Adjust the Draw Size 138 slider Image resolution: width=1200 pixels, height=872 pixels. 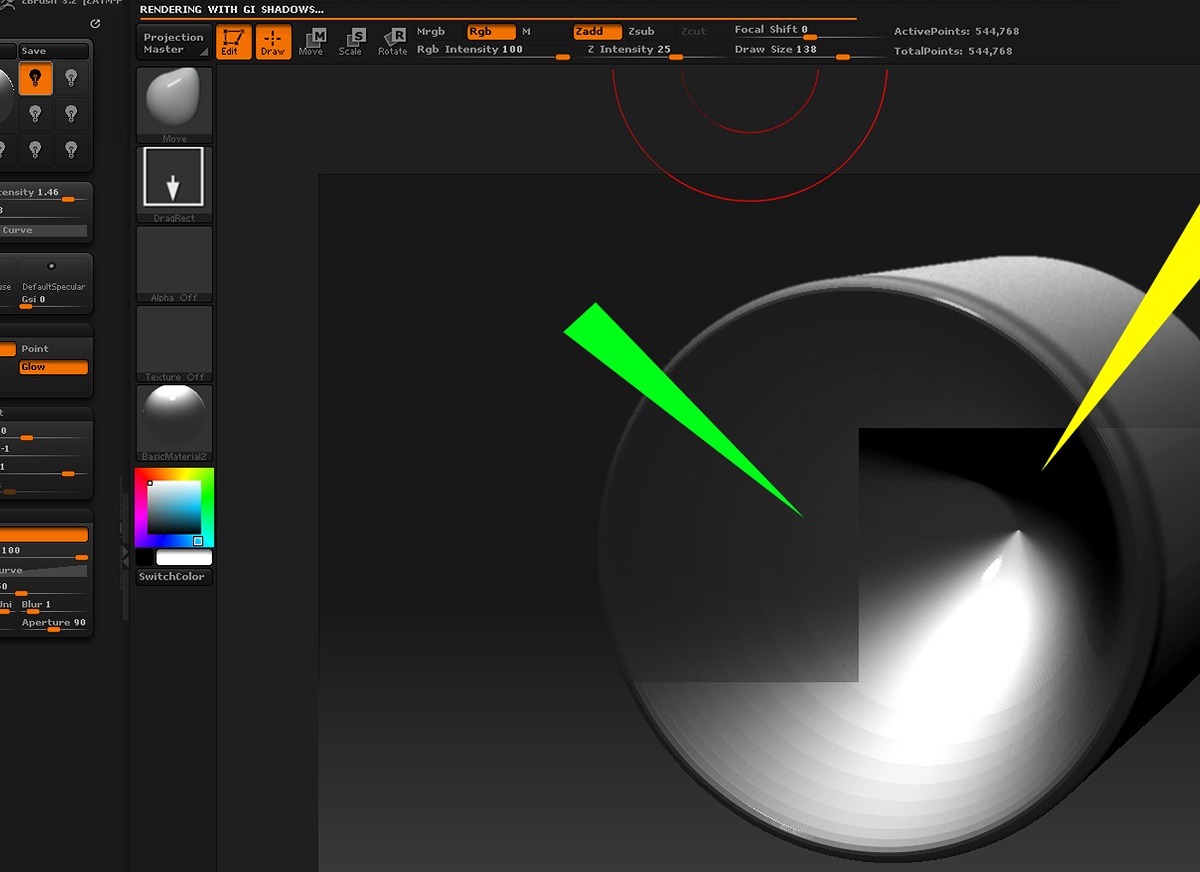(x=808, y=51)
